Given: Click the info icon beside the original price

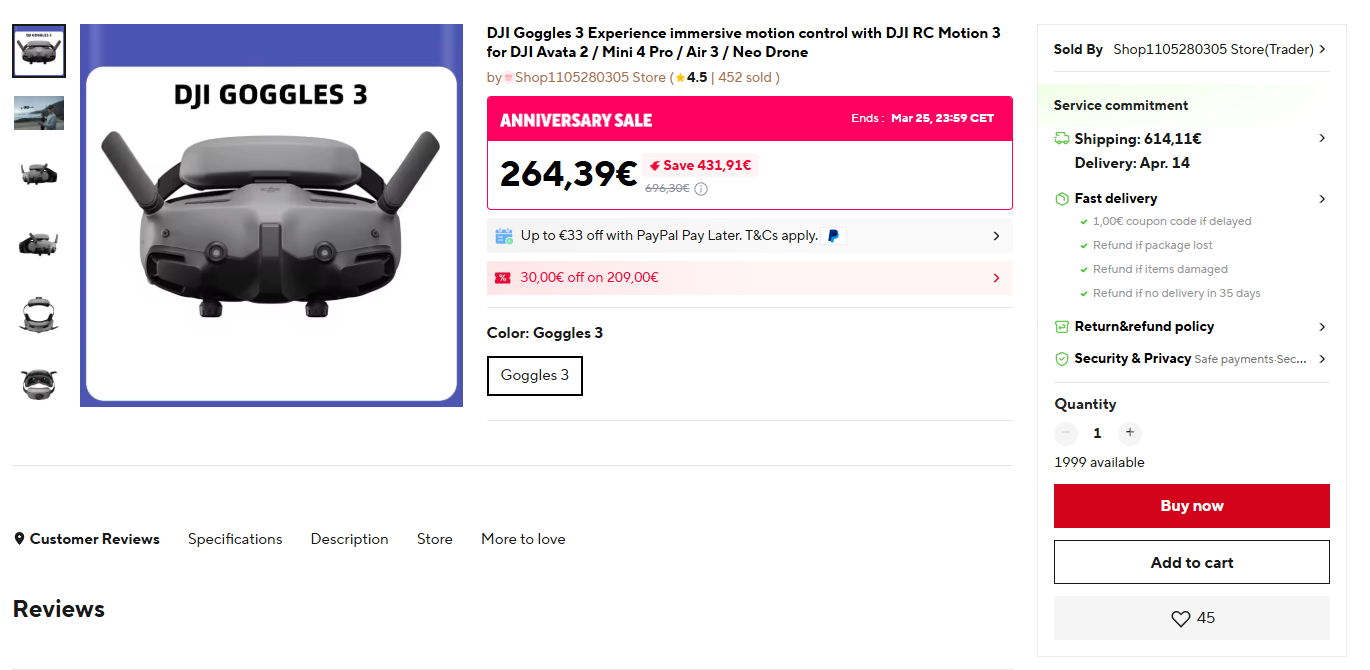Looking at the screenshot, I should [x=701, y=189].
